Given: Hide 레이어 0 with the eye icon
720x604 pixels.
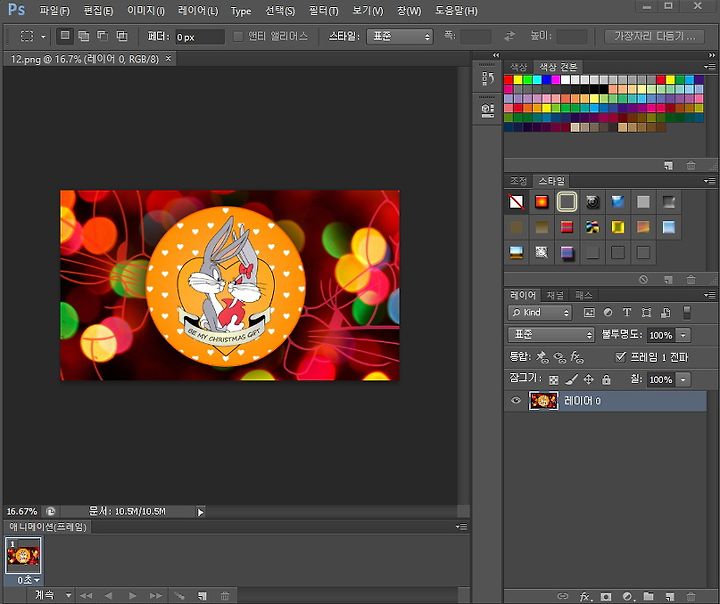Looking at the screenshot, I should pyautogui.click(x=516, y=401).
